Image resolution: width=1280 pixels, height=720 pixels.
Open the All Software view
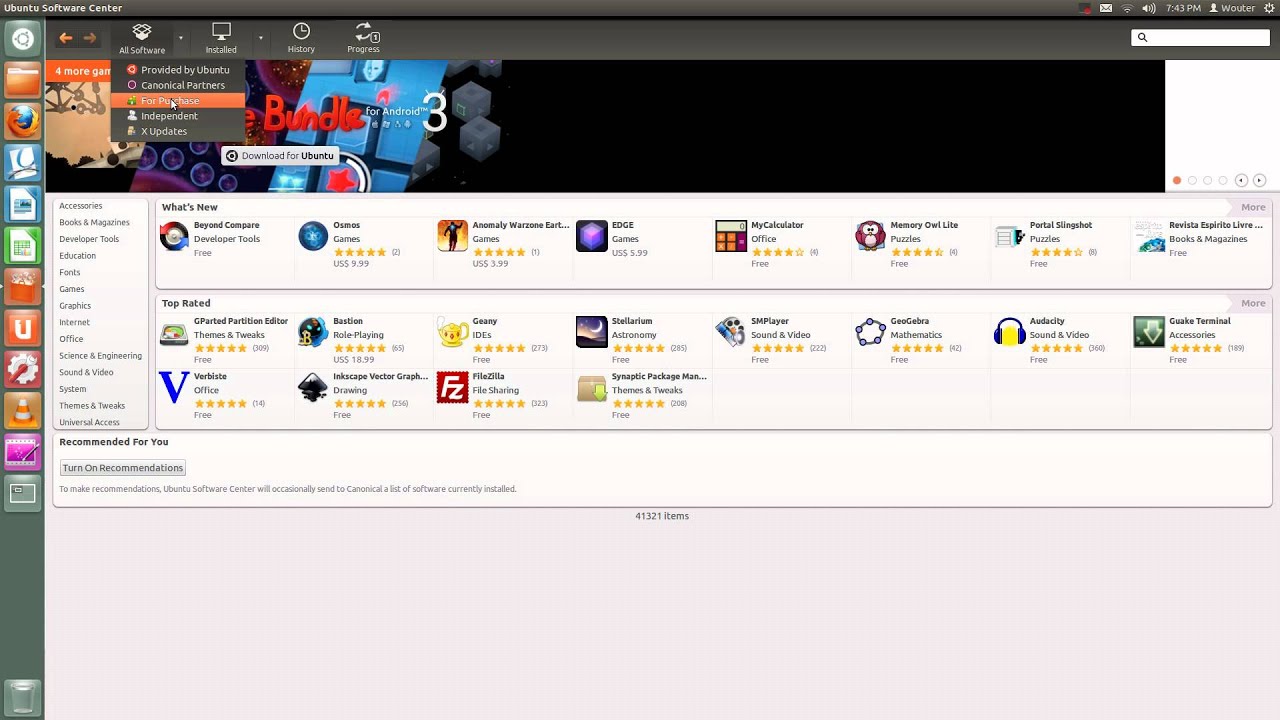[142, 38]
